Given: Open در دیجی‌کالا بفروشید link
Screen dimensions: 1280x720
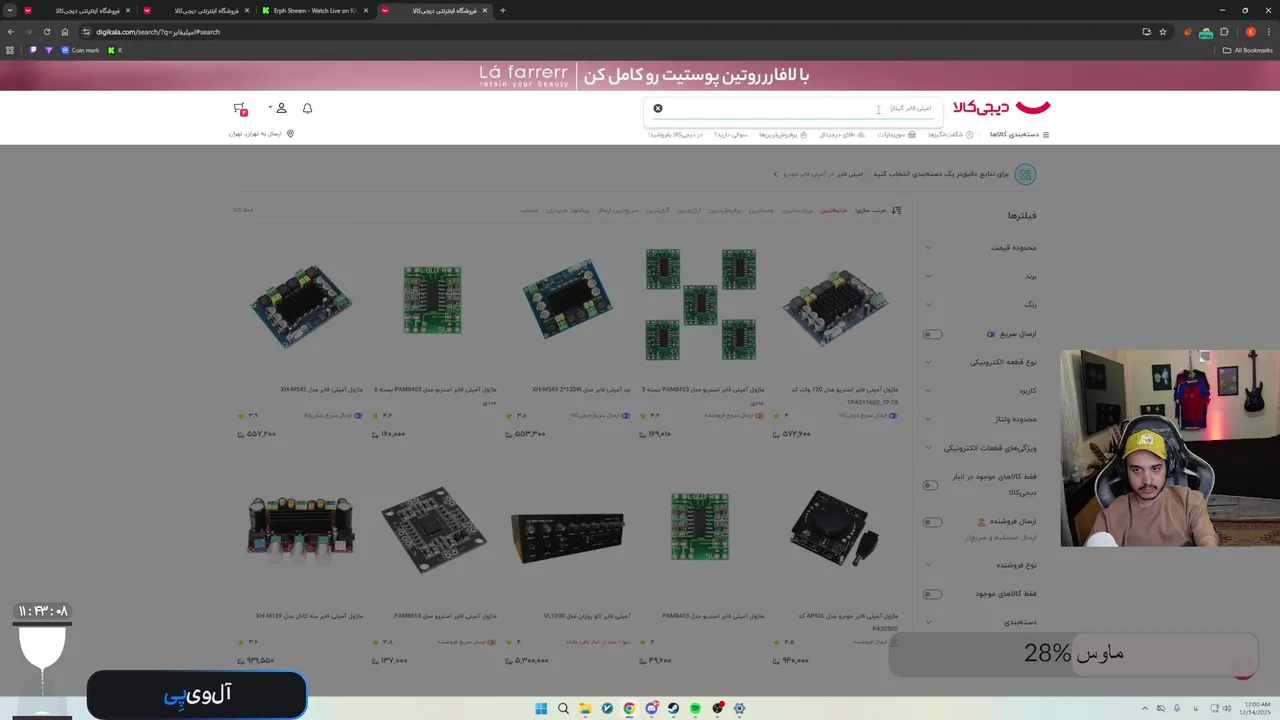Looking at the screenshot, I should coord(675,134).
